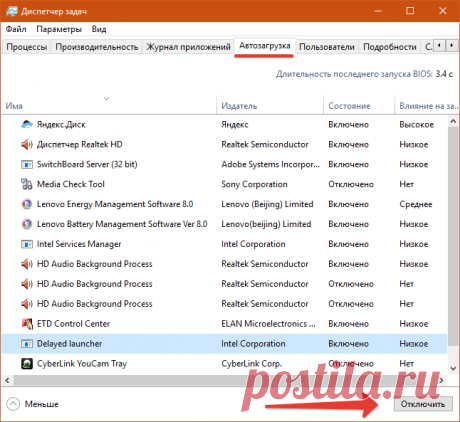This screenshot has height=422, width=460.
Task: Click the Среднее impact value
Action: tap(416, 204)
